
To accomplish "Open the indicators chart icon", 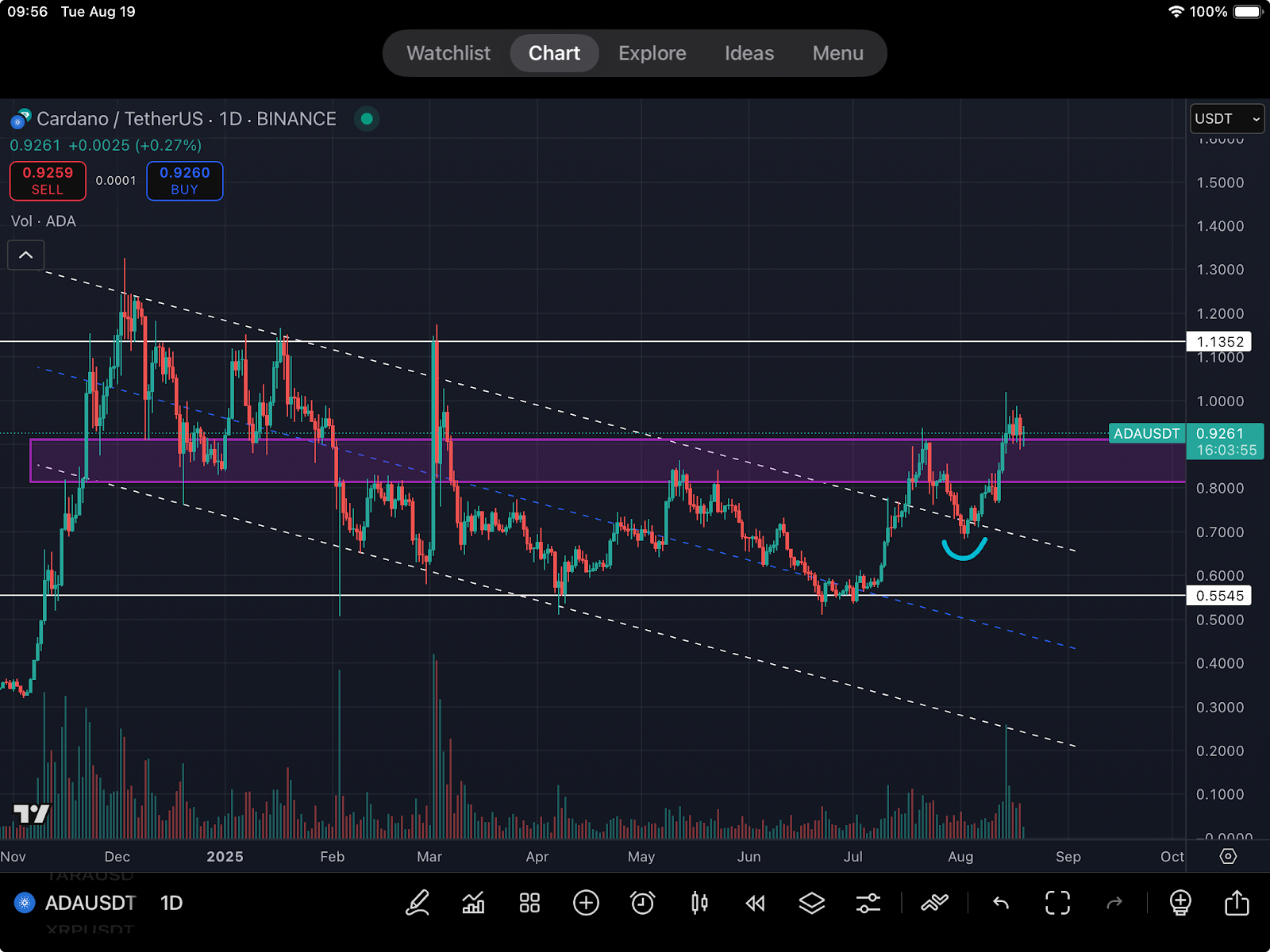I will pos(473,903).
